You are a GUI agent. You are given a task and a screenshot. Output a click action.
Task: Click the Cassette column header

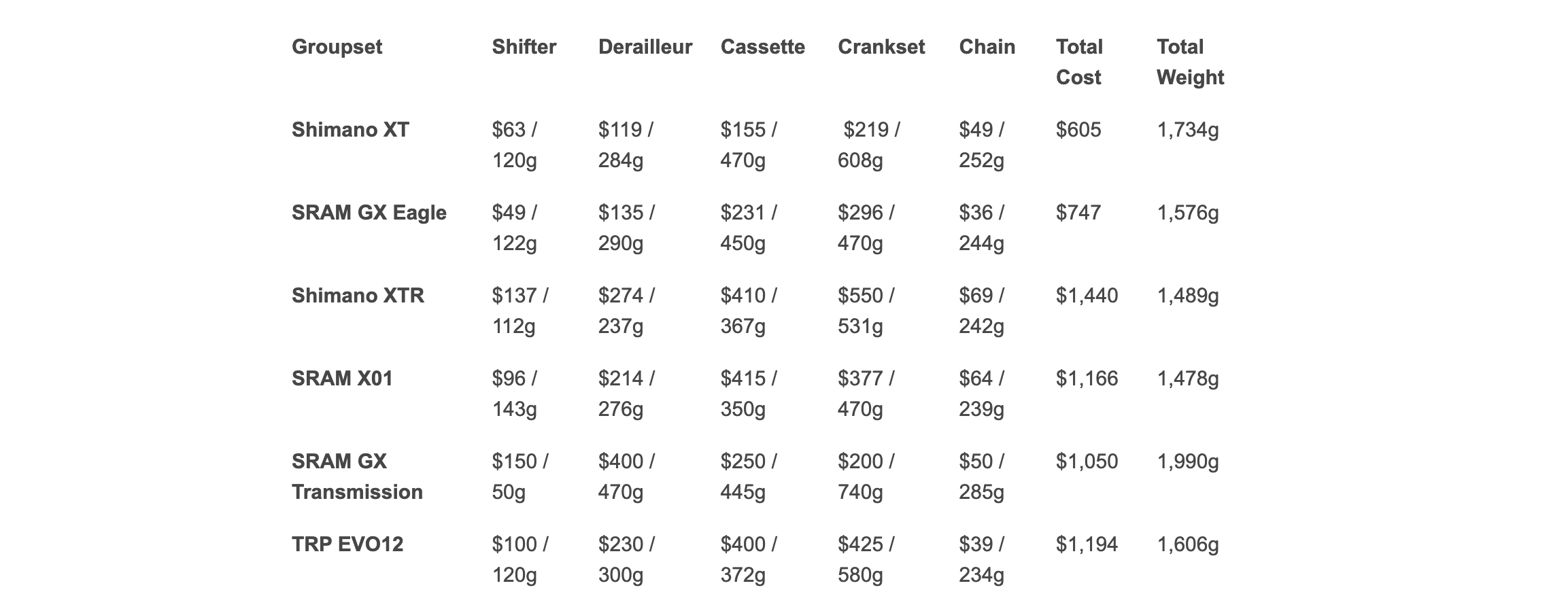click(762, 47)
